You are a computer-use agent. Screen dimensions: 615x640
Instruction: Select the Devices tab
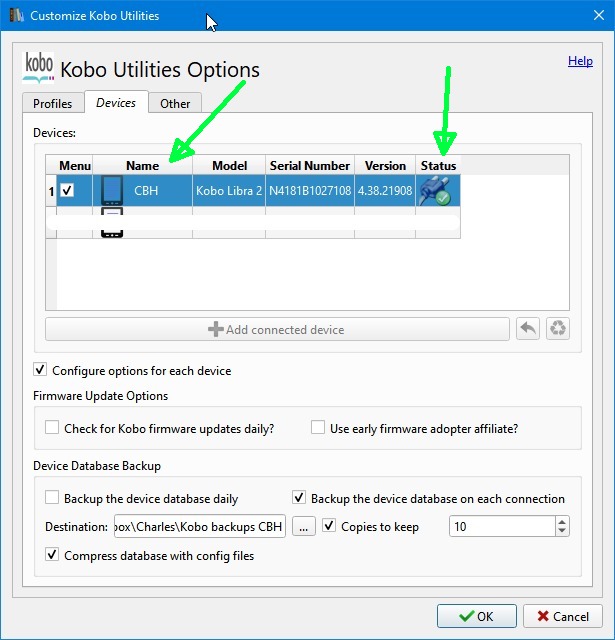tap(116, 102)
